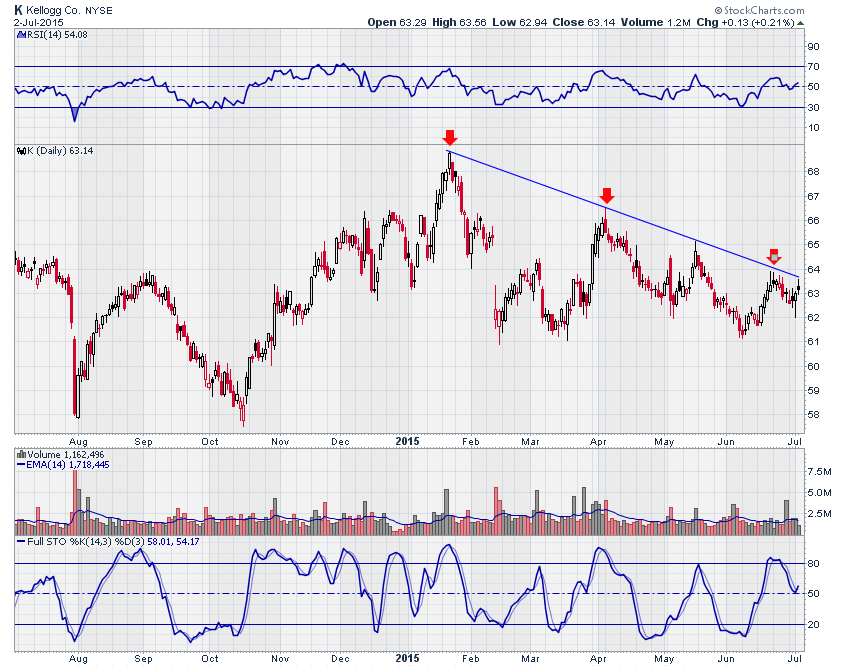Click the Chg +0.13 (+0.21%) value
This screenshot has height=666, width=848.
(745, 23)
